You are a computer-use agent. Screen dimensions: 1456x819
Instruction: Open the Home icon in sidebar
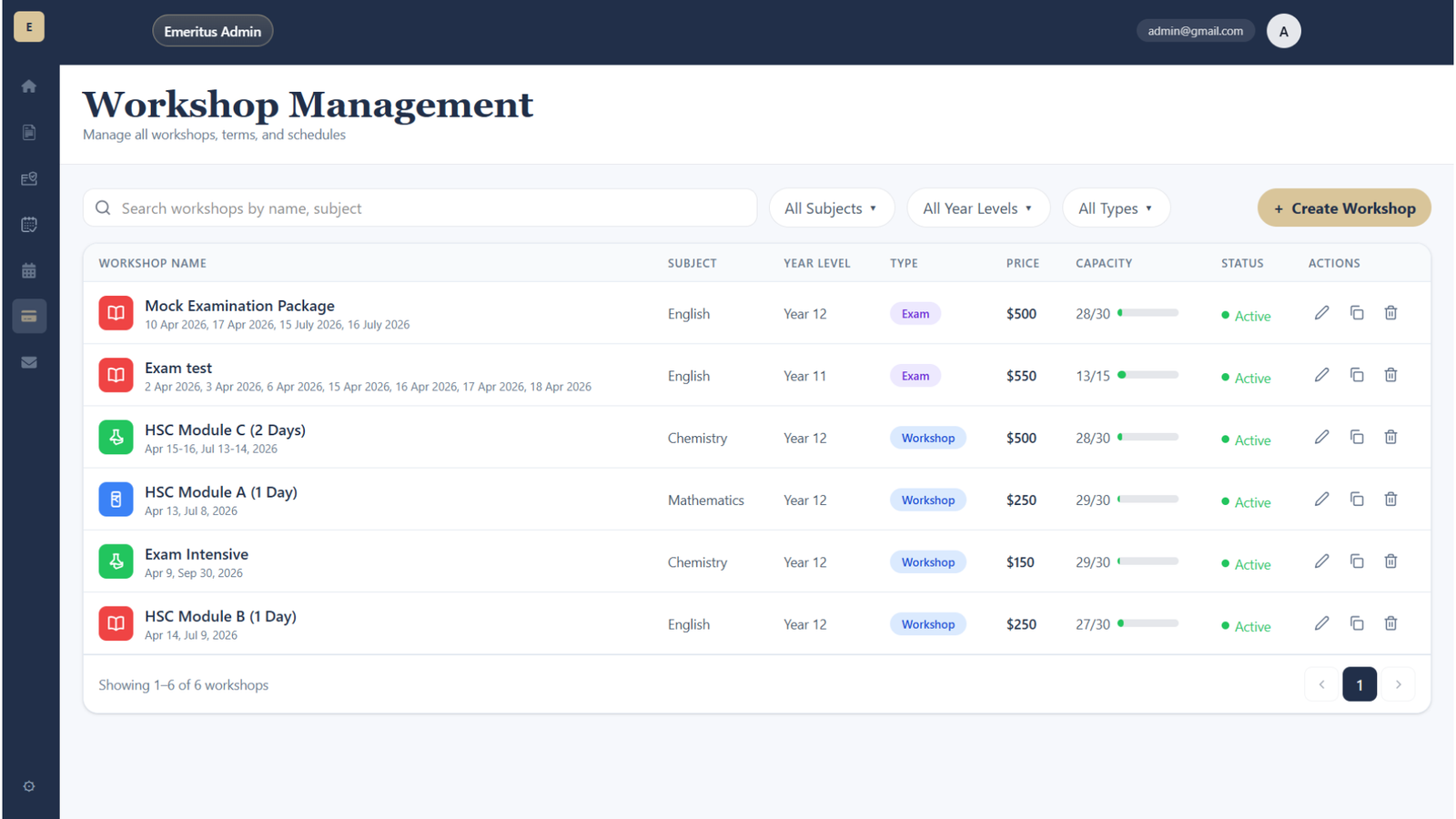pyautogui.click(x=29, y=86)
